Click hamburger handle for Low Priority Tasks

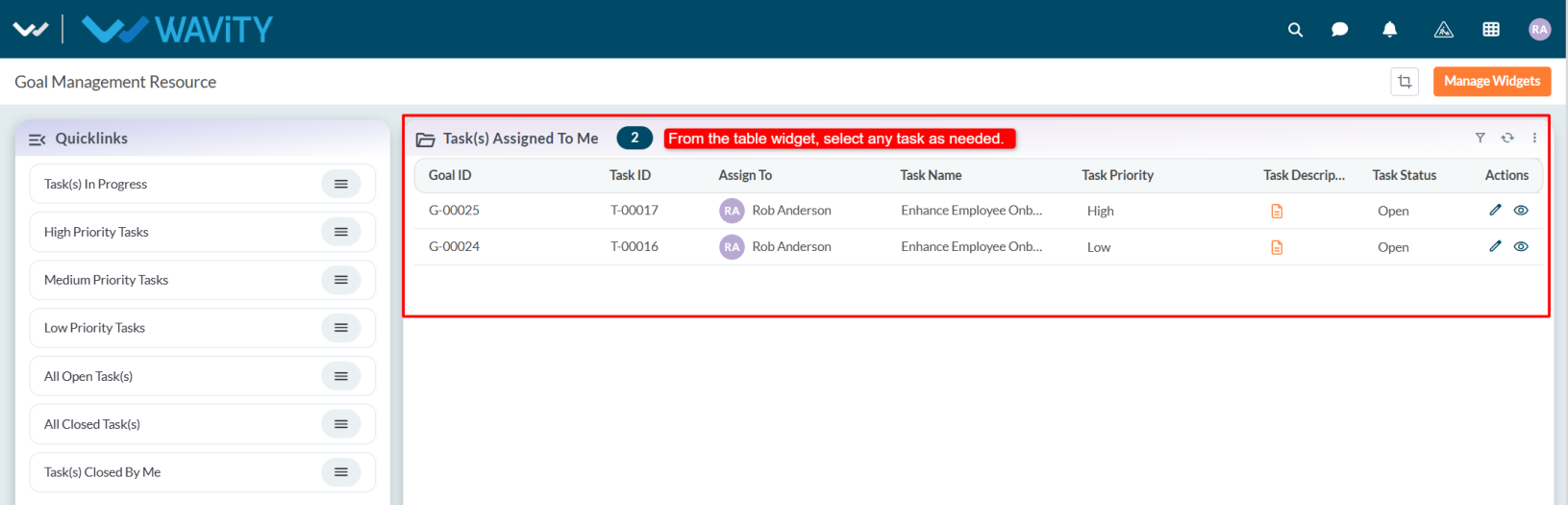(x=341, y=328)
